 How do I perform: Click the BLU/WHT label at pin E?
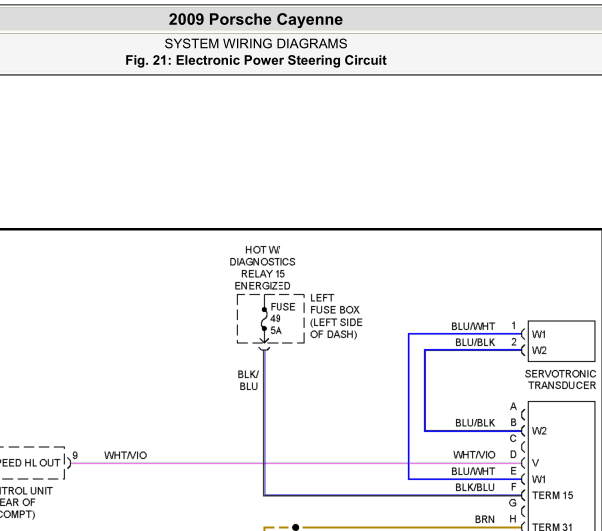coord(473,471)
